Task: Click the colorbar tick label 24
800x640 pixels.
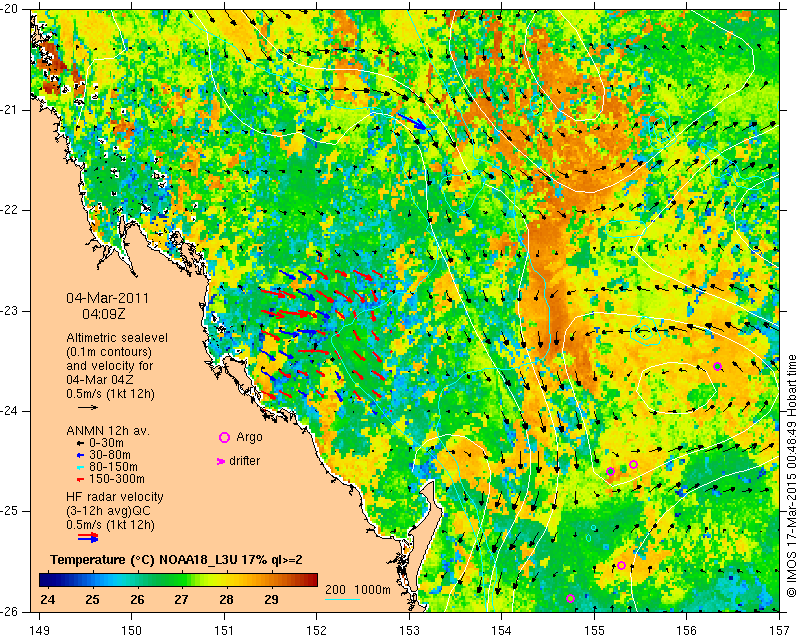Action: click(47, 599)
